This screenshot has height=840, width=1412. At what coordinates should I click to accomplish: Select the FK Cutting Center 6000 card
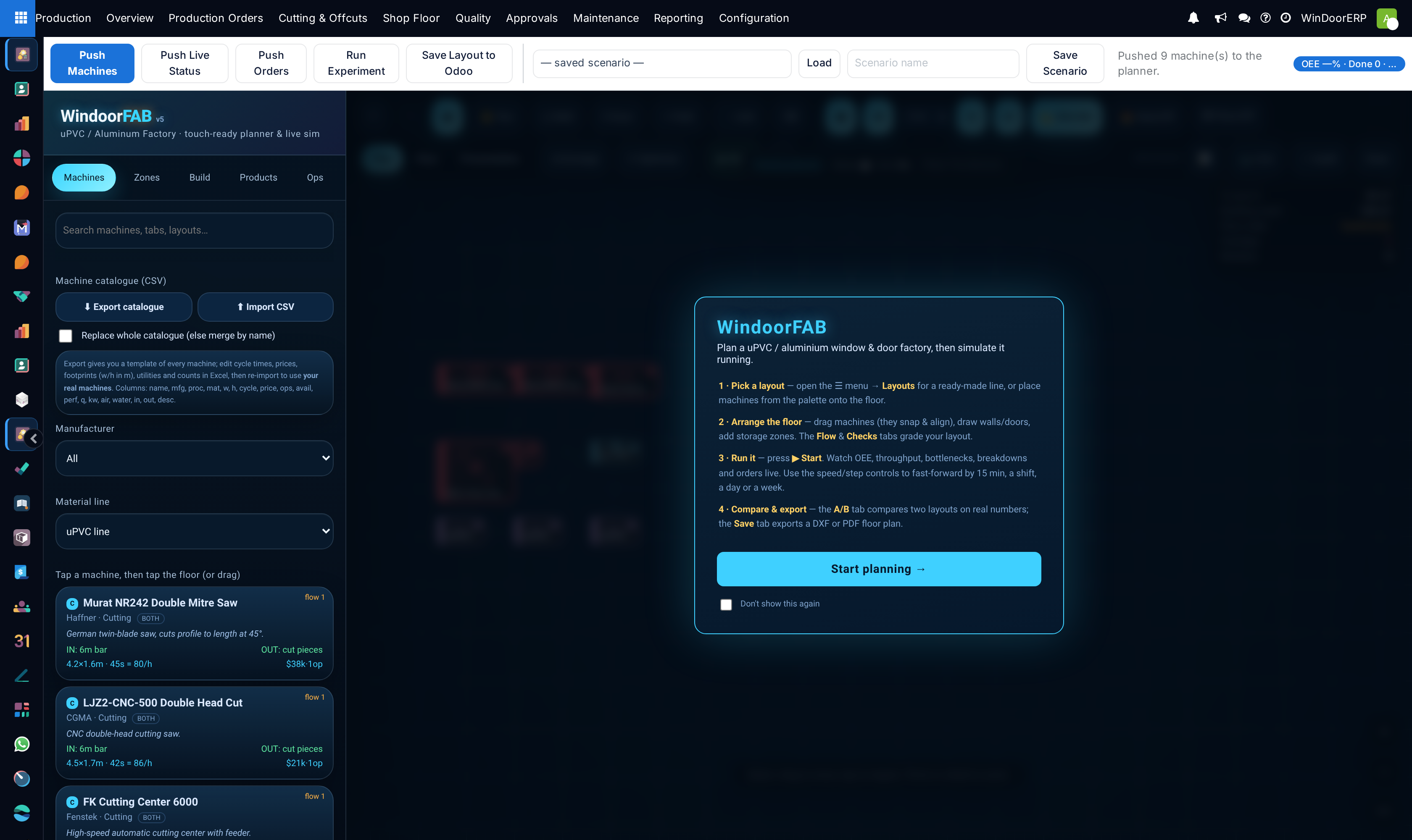pyautogui.click(x=194, y=813)
